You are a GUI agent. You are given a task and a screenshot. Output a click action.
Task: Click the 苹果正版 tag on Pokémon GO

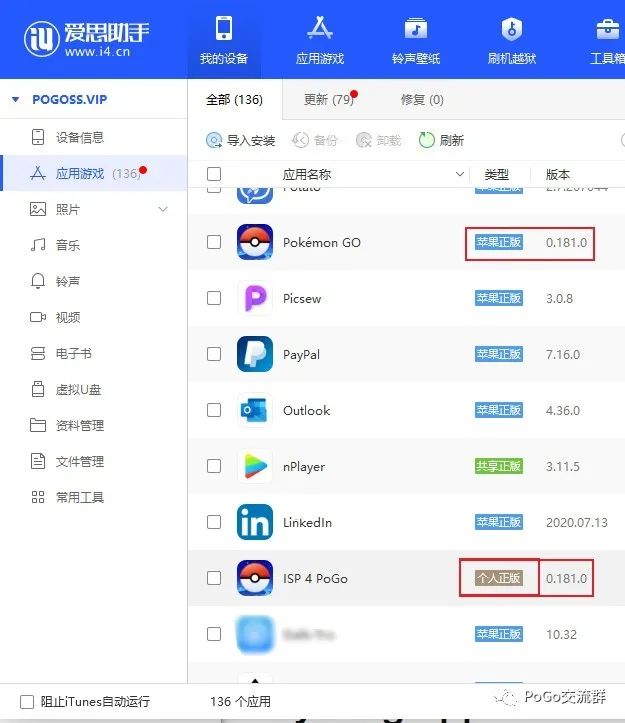click(x=499, y=242)
